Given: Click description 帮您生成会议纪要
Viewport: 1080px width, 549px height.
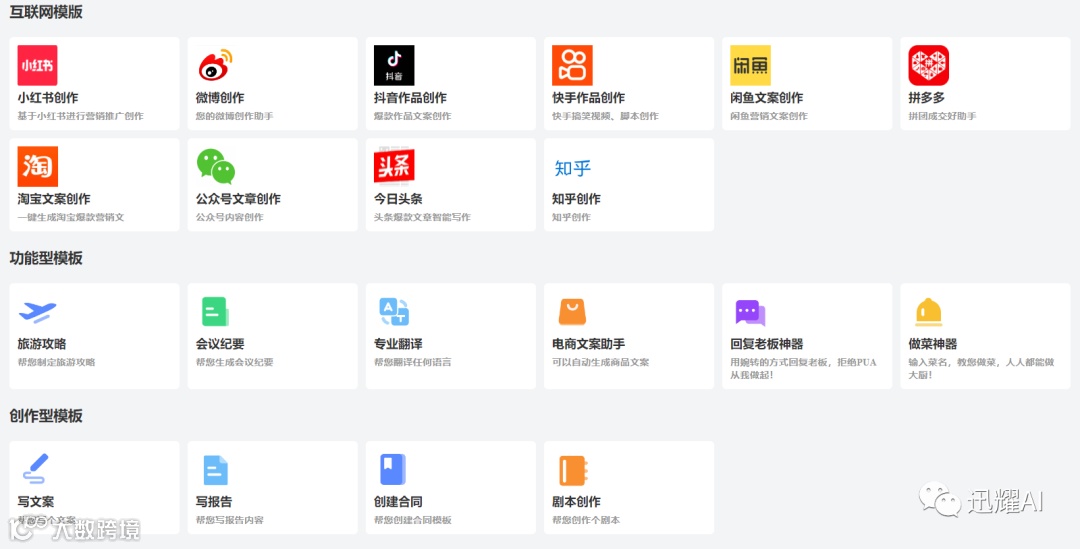Looking at the screenshot, I should [x=234, y=362].
